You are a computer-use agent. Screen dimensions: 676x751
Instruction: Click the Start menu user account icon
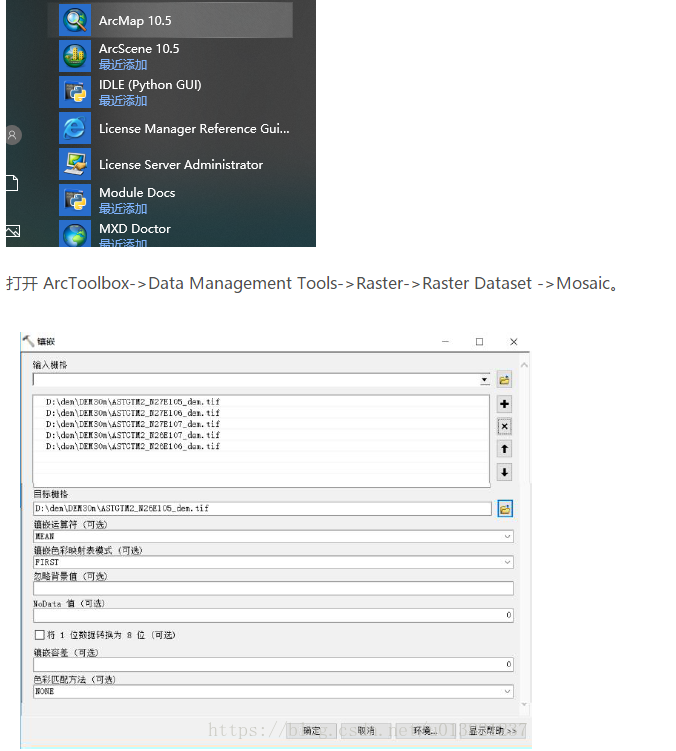click(13, 135)
